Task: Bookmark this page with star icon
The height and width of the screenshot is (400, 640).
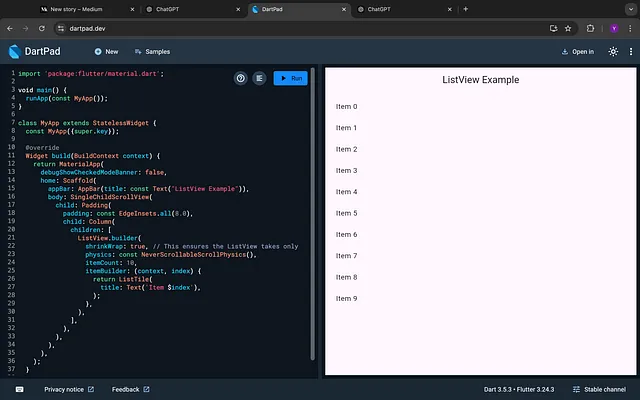Action: pos(568,28)
